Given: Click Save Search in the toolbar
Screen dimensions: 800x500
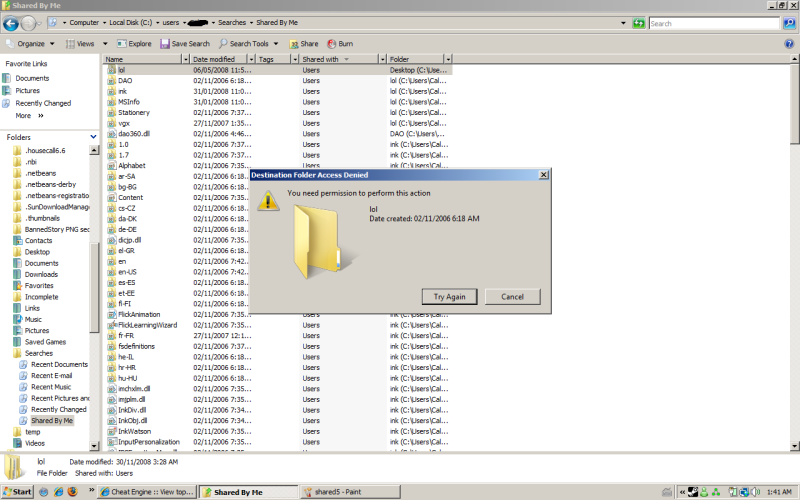Looking at the screenshot, I should 184,44.
